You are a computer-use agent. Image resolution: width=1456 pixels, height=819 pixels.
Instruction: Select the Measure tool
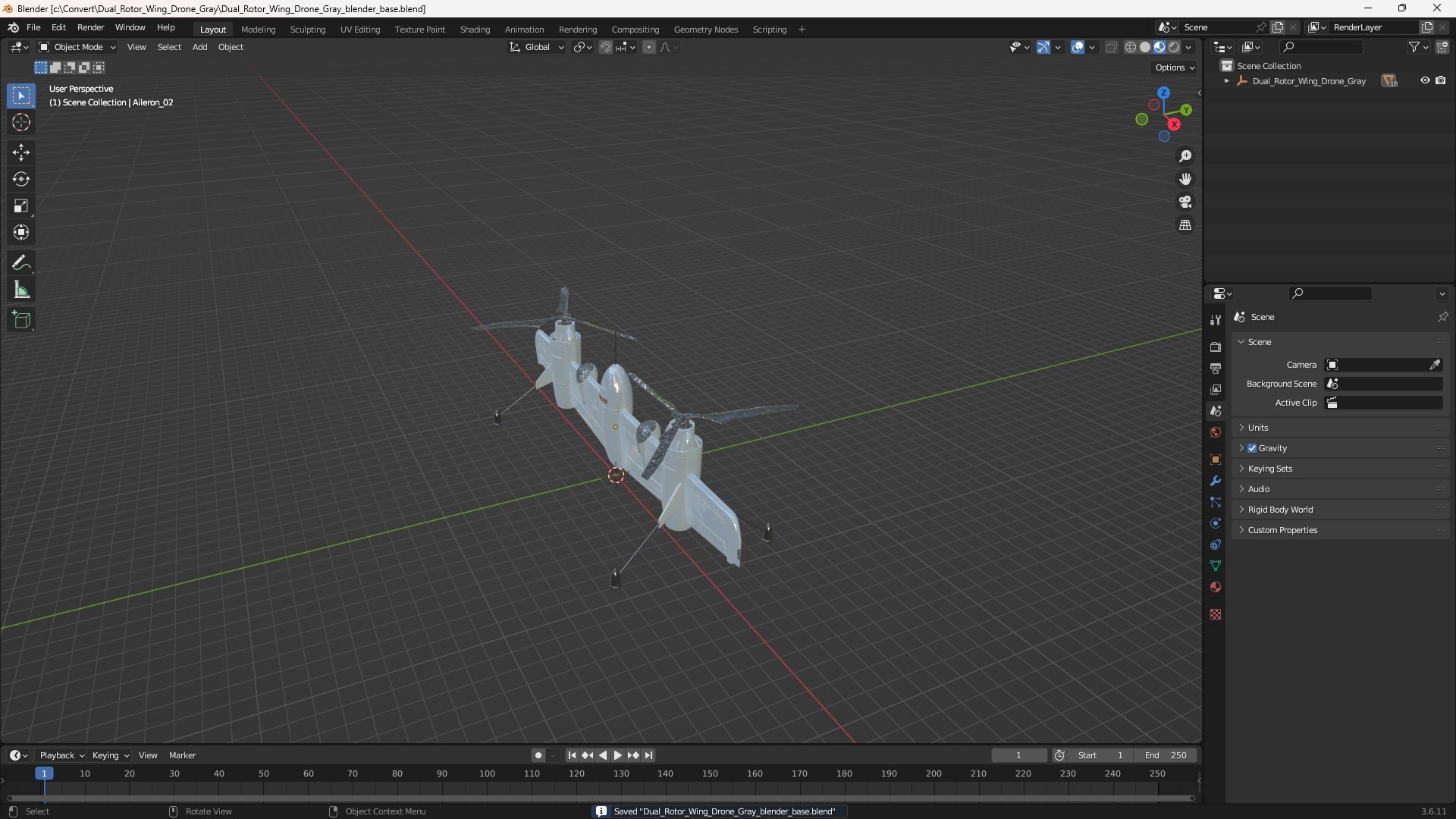point(21,290)
